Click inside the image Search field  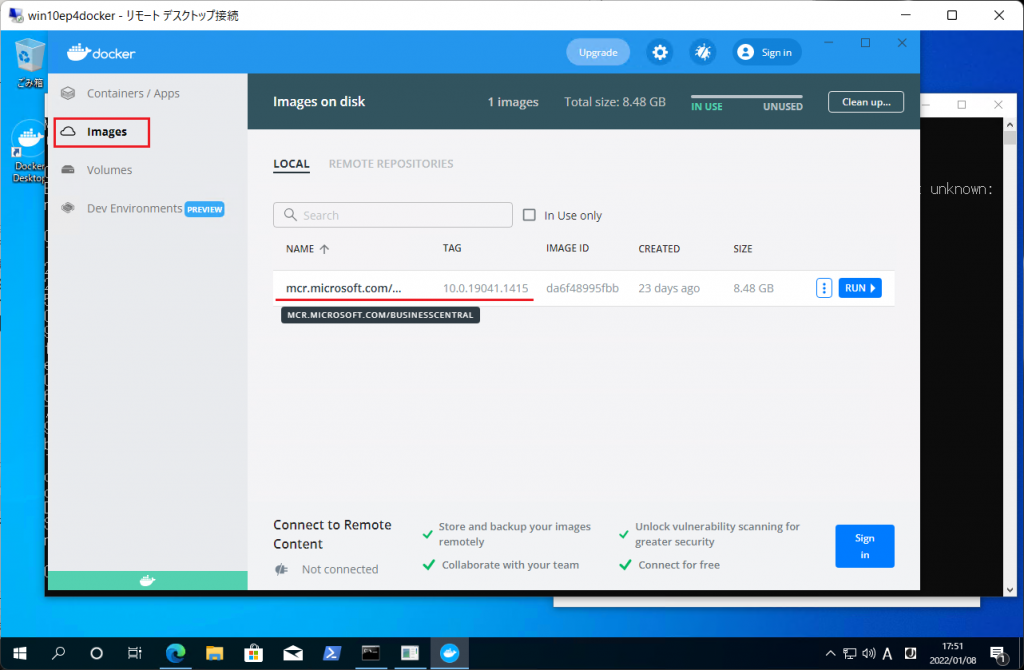tap(392, 215)
